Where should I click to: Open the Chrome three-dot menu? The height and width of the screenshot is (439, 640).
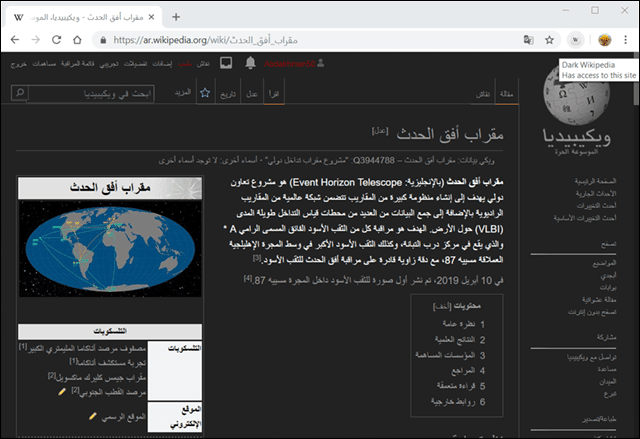pos(625,40)
